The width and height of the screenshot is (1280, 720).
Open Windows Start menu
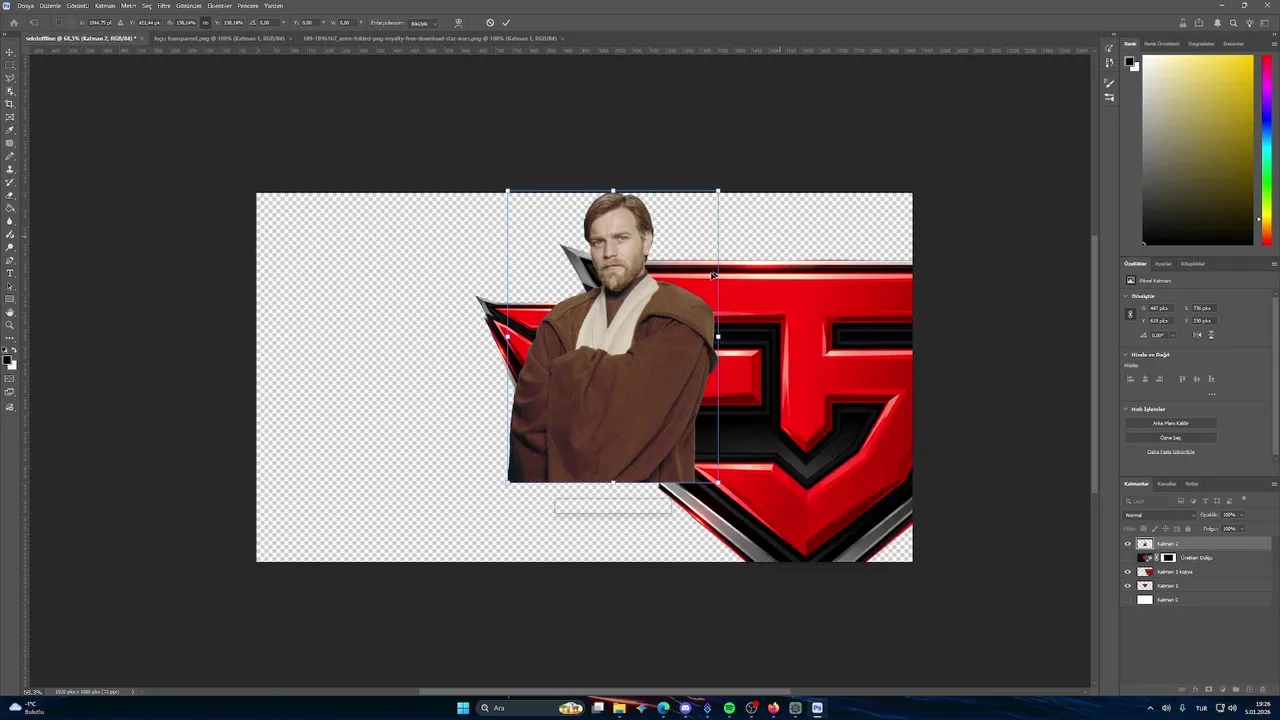[x=463, y=708]
